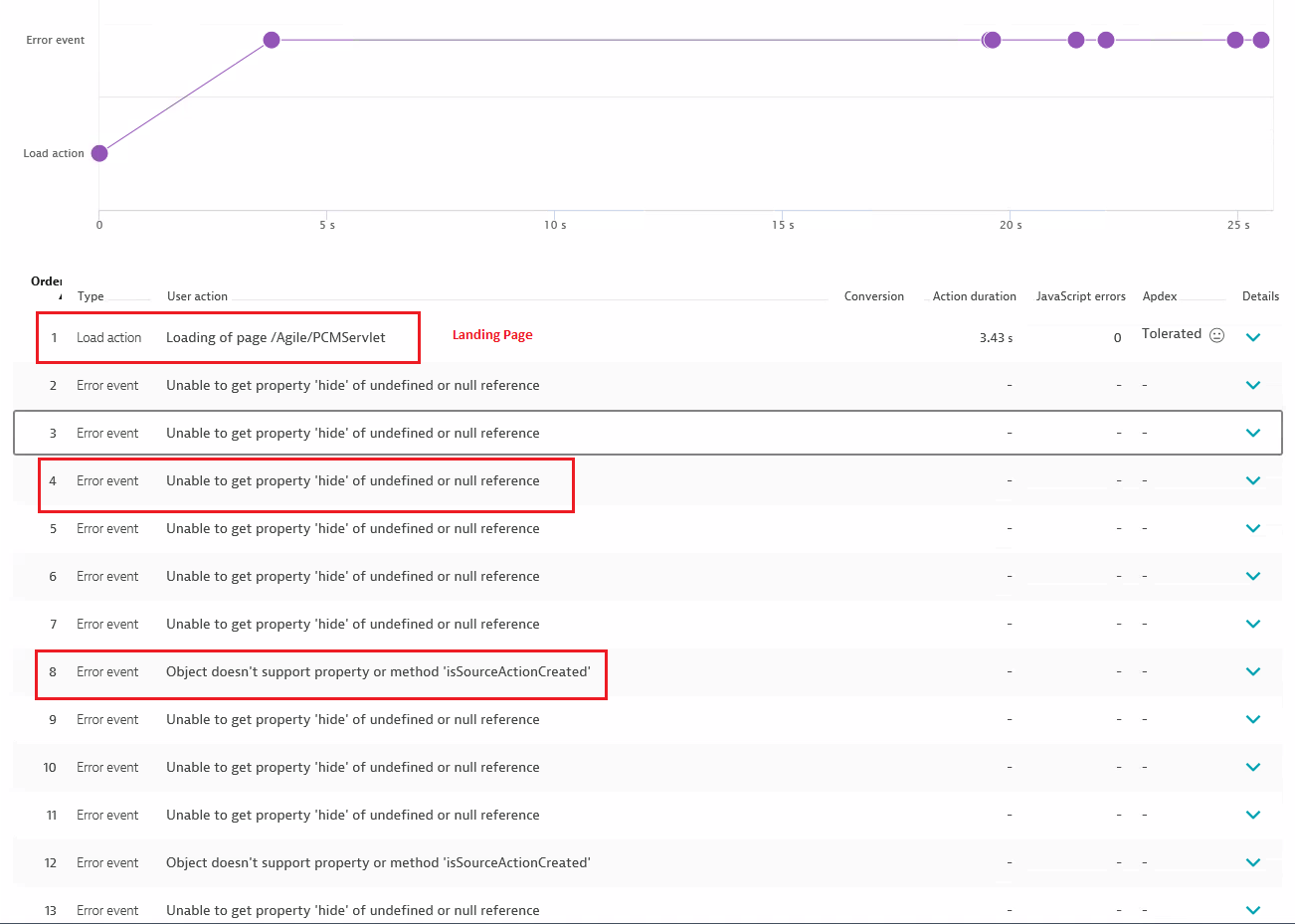The width and height of the screenshot is (1295, 924).
Task: Expand details for the Load action row
Action: point(1252,337)
